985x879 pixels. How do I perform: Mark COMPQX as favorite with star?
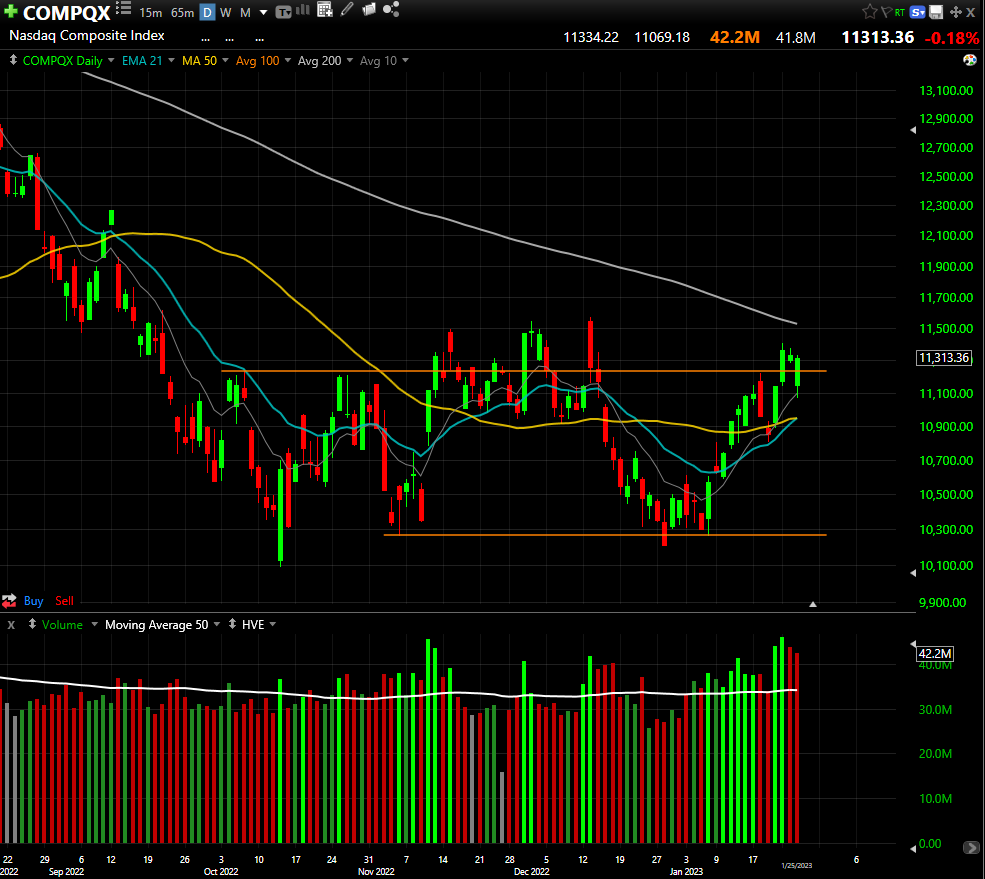[869, 11]
